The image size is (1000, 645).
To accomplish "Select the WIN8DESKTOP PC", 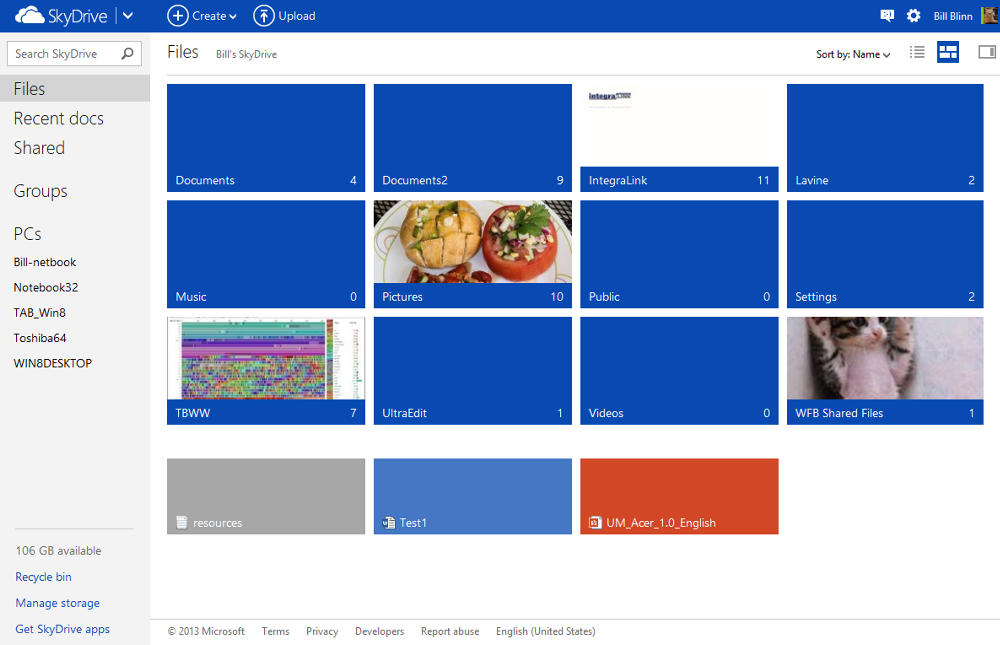I will point(53,363).
